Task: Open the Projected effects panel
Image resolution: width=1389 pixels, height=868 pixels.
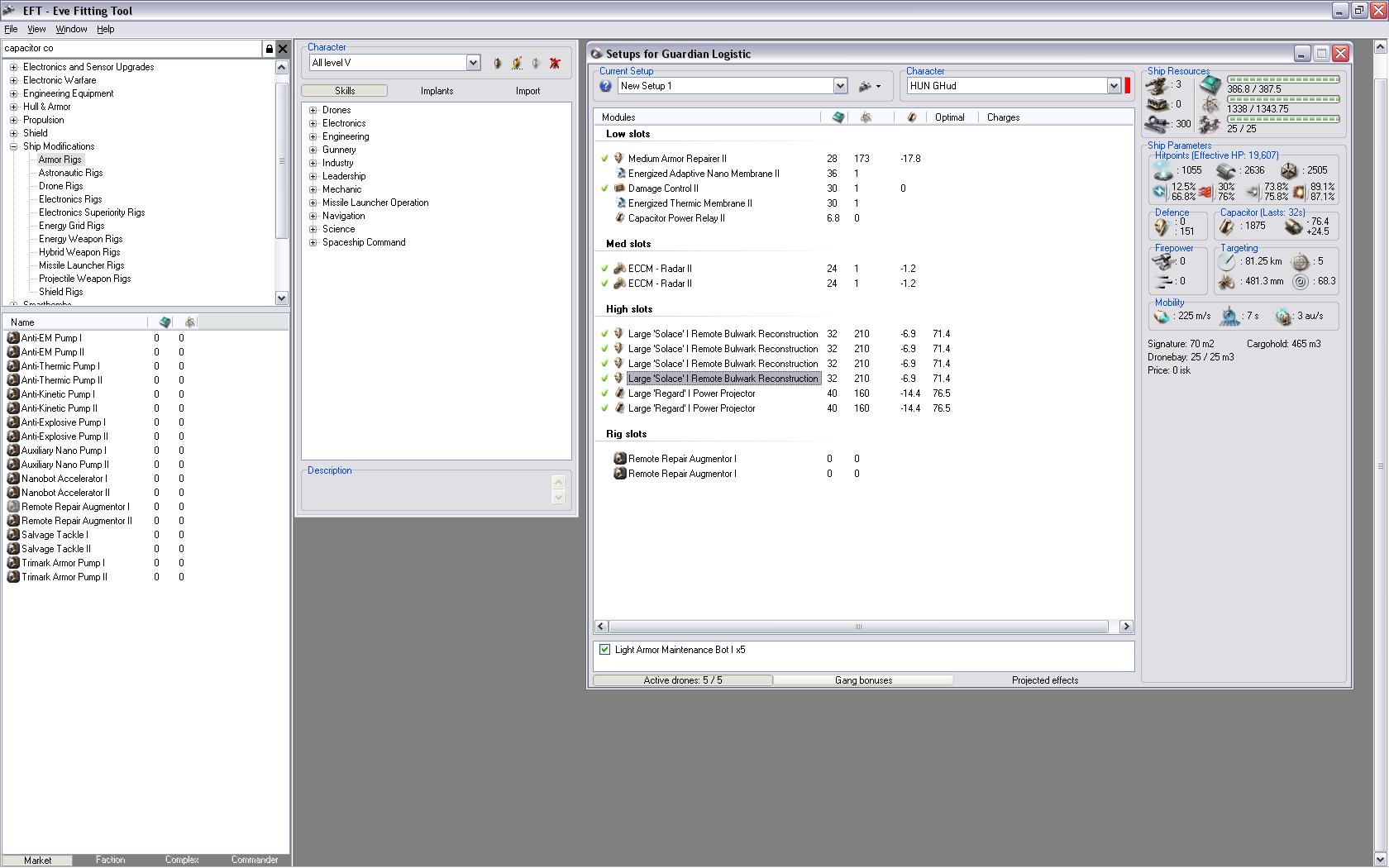Action: tap(1045, 680)
